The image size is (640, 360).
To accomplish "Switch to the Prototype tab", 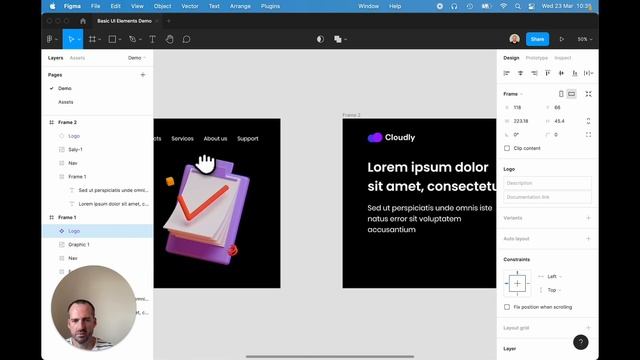I will pos(537,58).
